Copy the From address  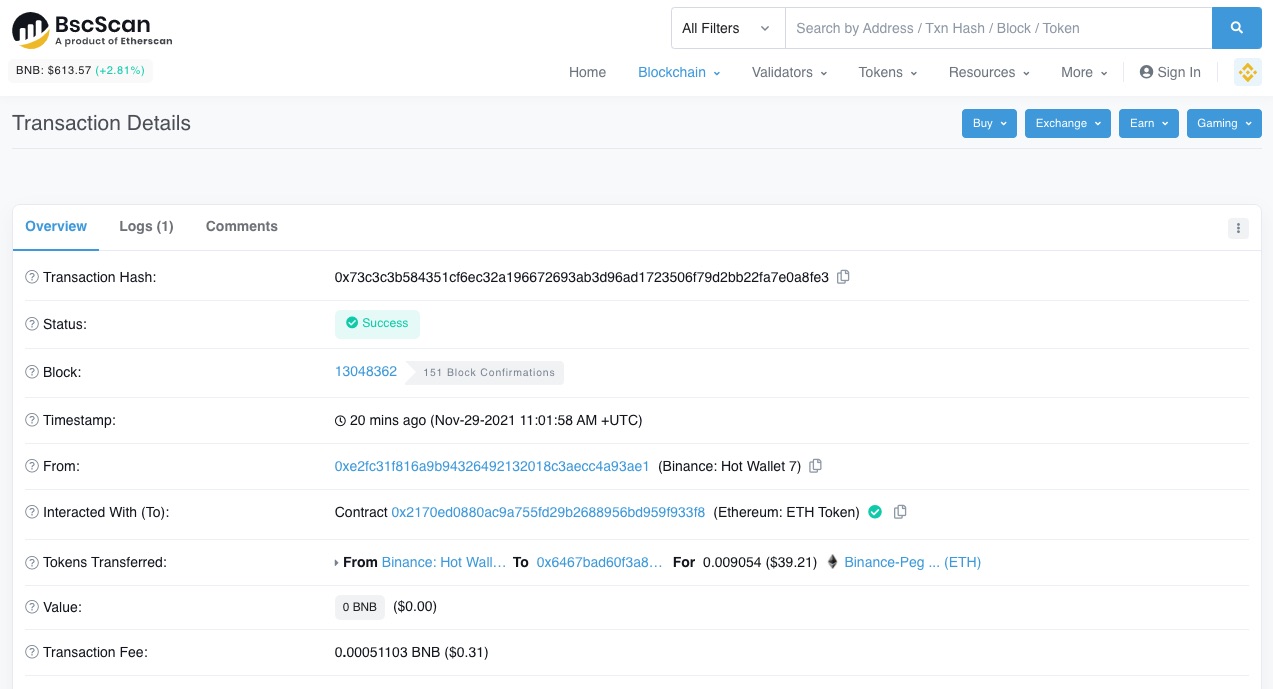pos(815,466)
